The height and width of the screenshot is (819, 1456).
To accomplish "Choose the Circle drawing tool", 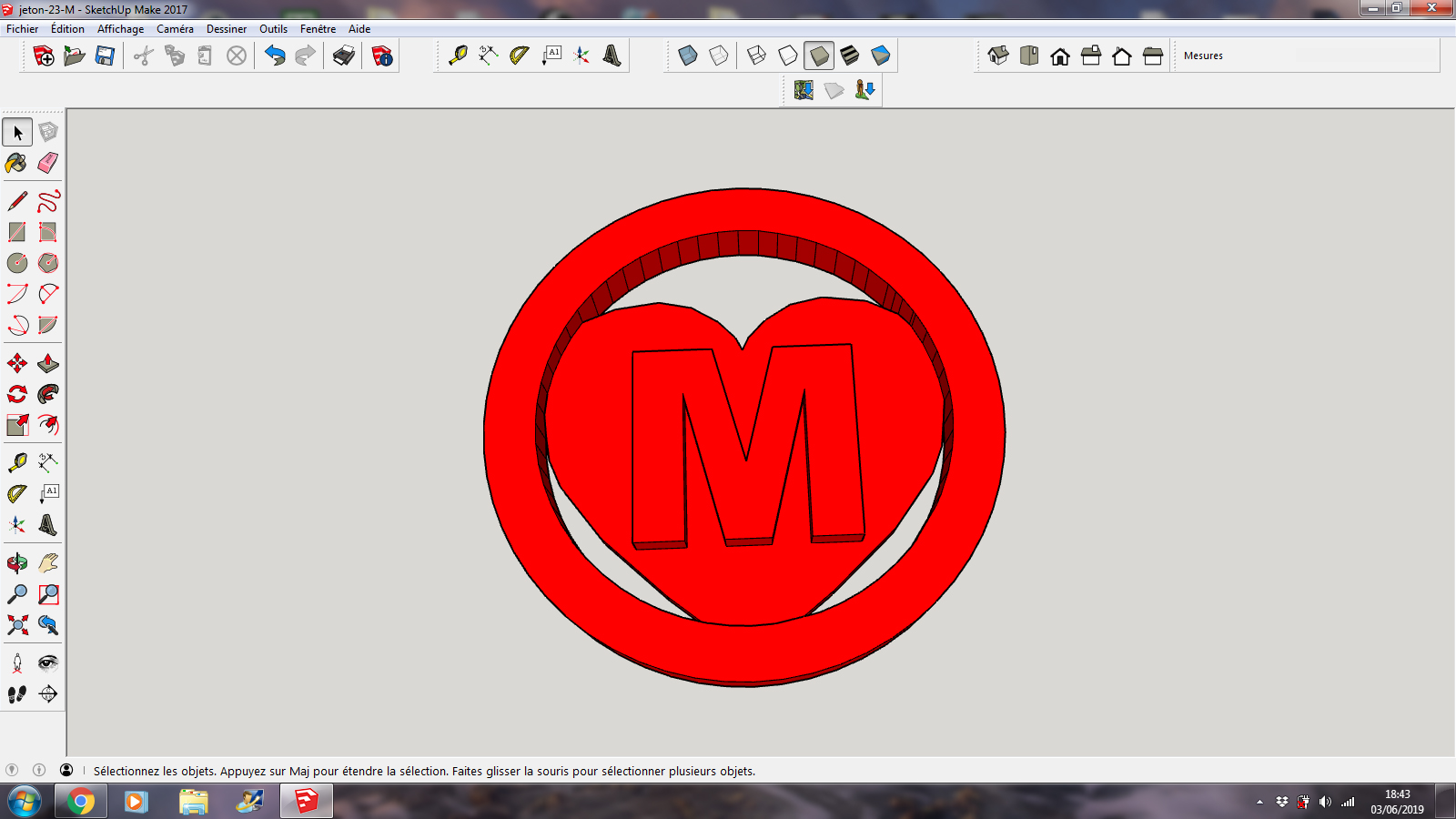I will click(x=16, y=263).
